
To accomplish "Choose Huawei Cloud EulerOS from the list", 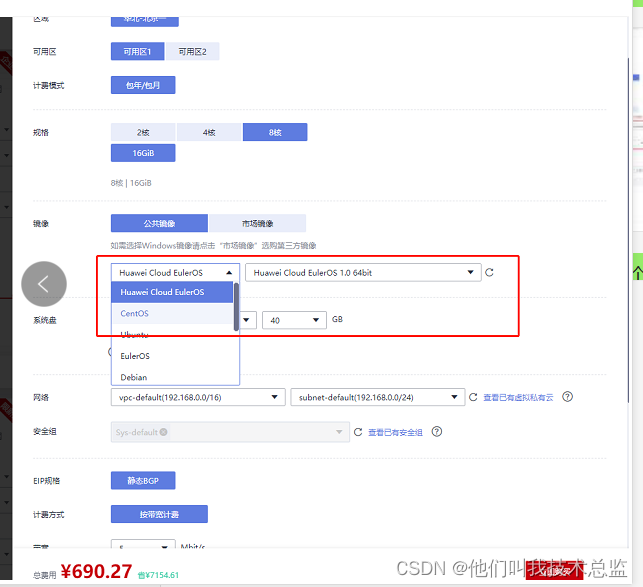I will coord(172,292).
